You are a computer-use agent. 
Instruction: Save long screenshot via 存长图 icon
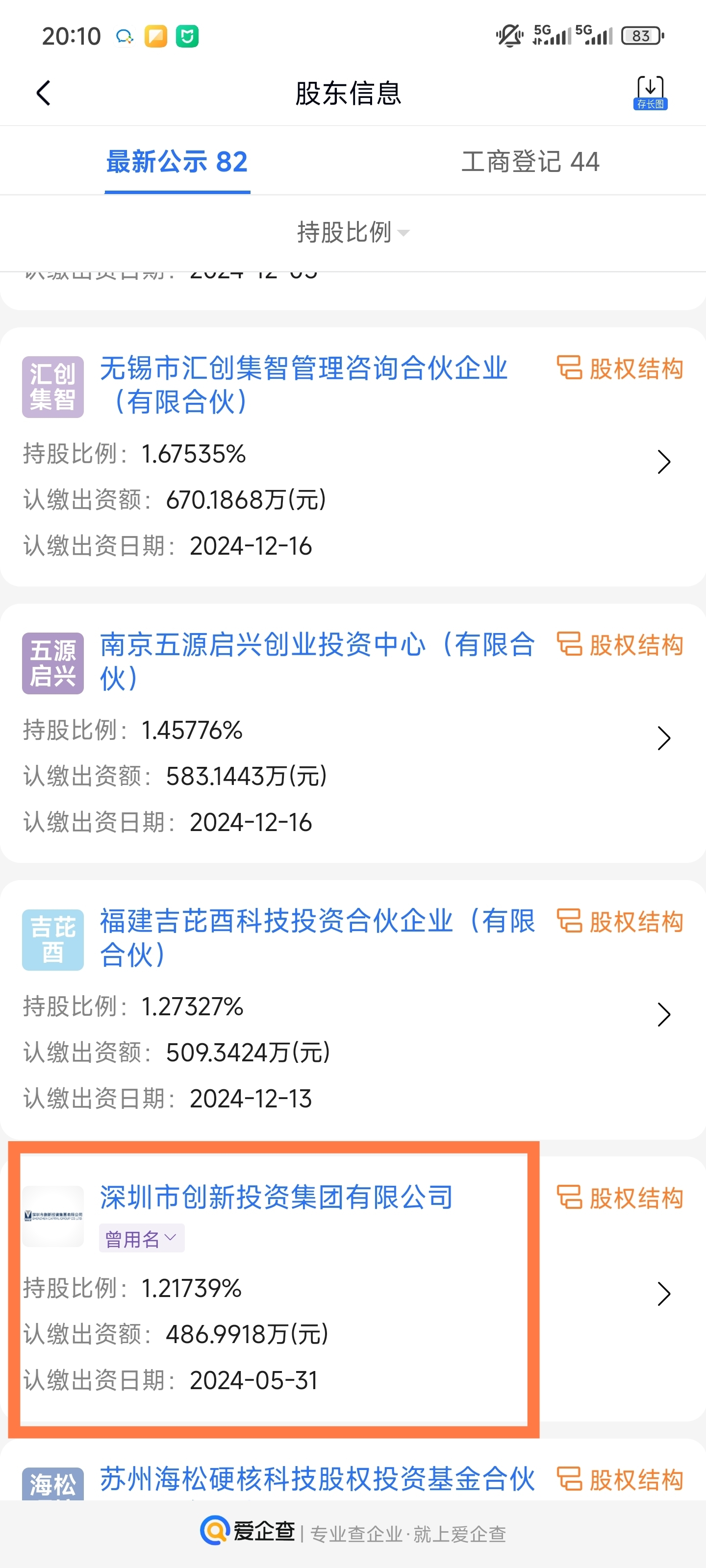coord(650,93)
